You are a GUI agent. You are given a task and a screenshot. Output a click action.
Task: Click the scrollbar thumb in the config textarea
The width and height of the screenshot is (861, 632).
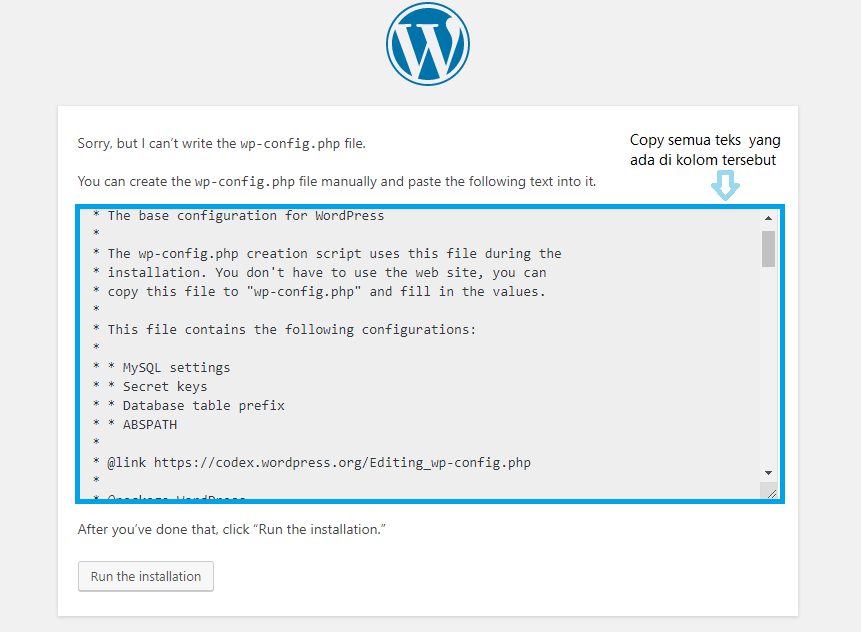[768, 249]
